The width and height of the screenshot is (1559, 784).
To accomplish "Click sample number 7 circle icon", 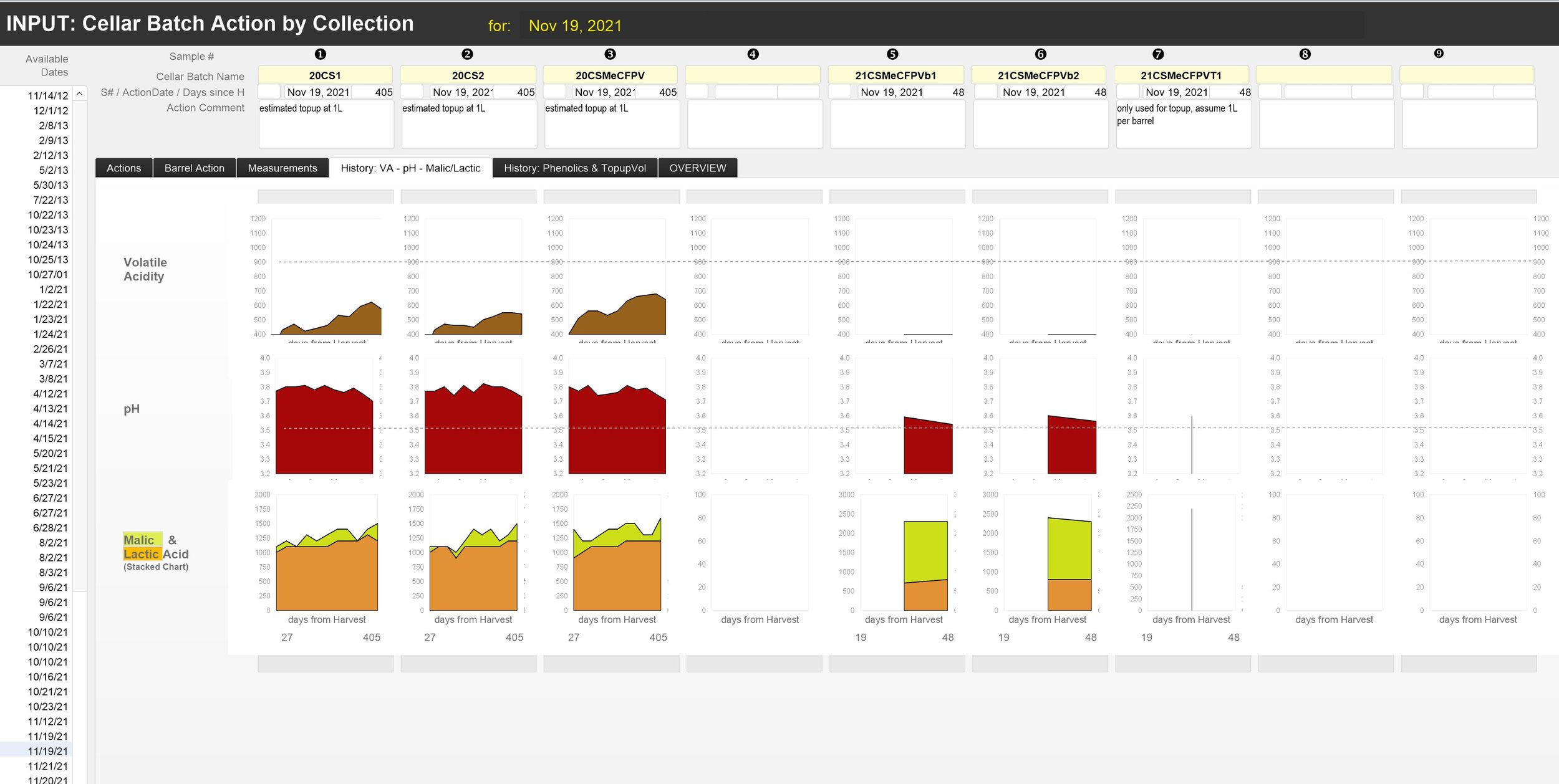I will click(x=1158, y=54).
